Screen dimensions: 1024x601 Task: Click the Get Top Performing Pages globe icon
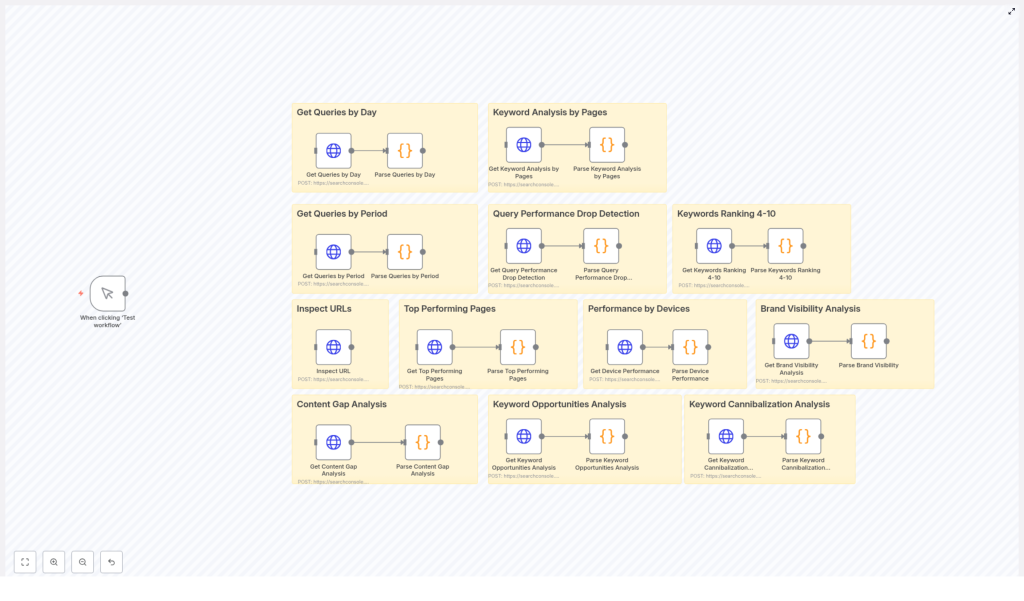(432, 346)
